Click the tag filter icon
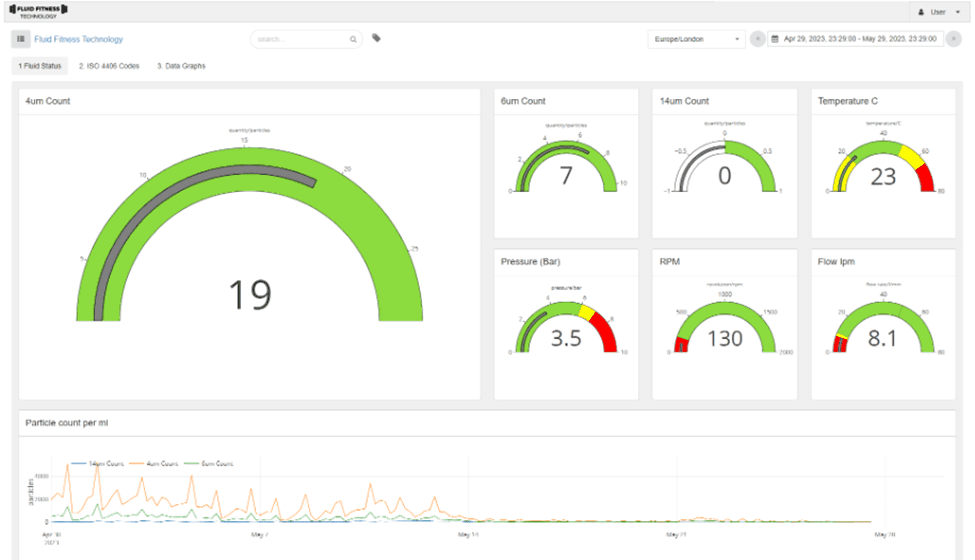Image resolution: width=975 pixels, height=560 pixels. [x=376, y=38]
